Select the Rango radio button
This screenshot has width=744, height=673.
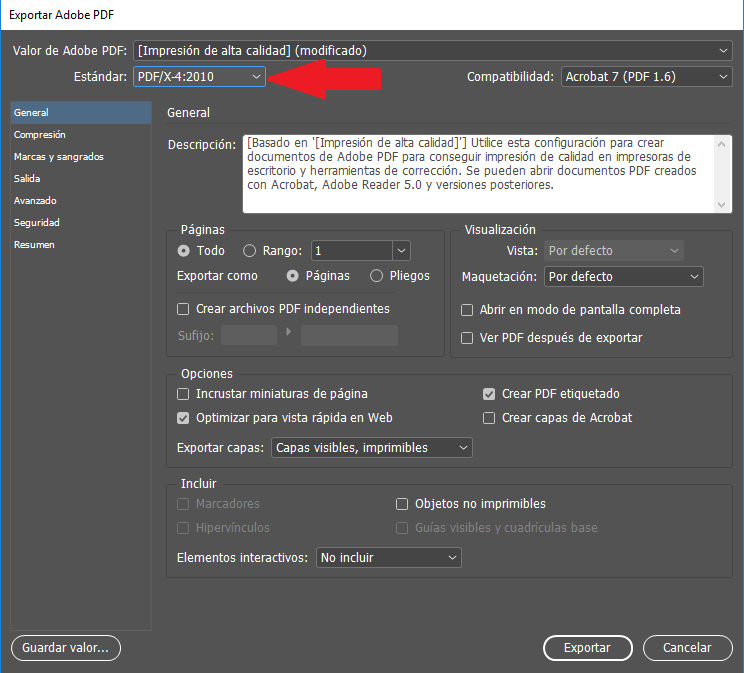click(250, 251)
